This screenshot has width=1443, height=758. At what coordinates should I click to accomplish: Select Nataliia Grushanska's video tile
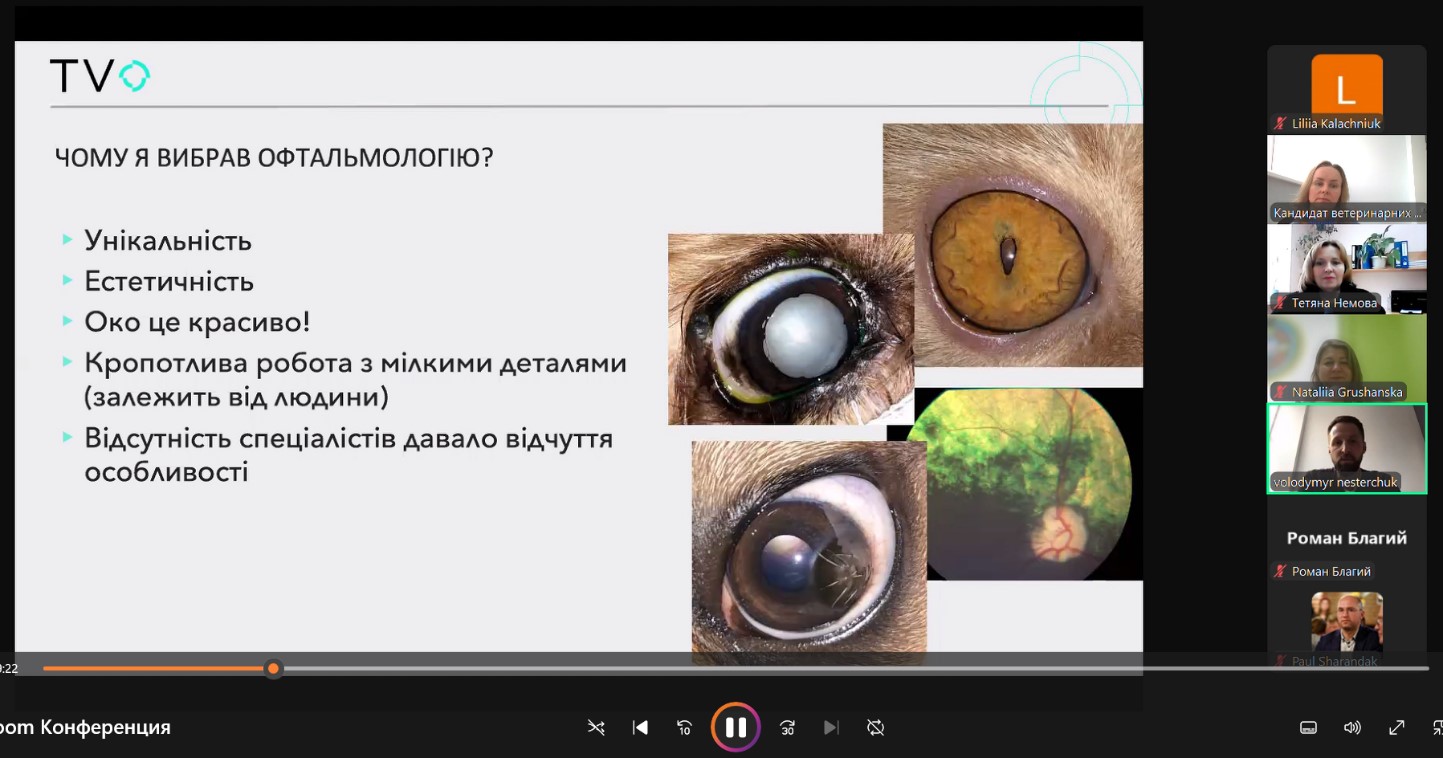click(x=1347, y=358)
